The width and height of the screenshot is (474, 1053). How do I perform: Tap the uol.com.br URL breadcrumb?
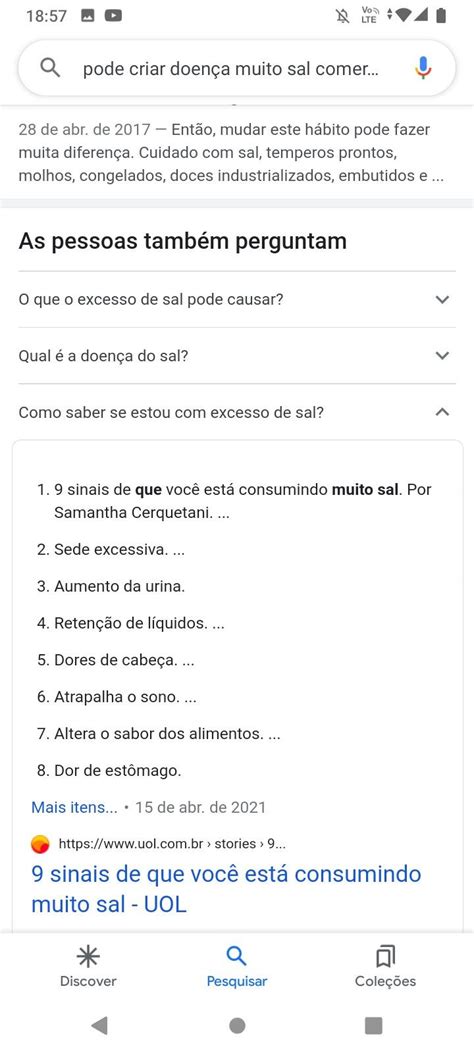click(173, 844)
